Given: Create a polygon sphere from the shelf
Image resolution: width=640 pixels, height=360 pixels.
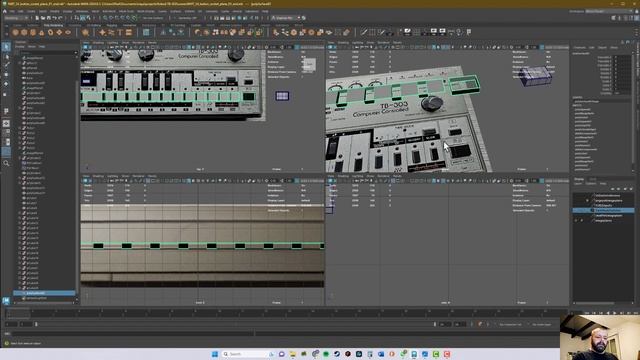Looking at the screenshot, I should pos(15,32).
